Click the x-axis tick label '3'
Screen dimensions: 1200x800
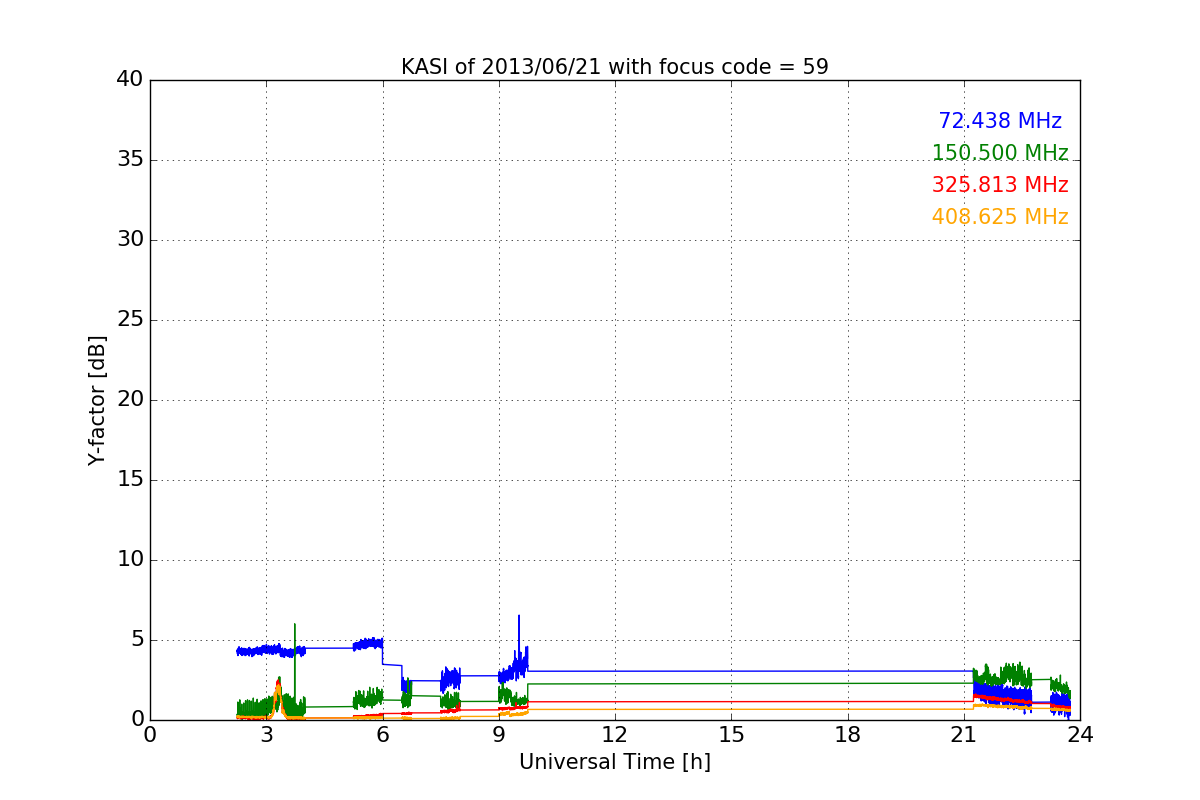coord(266,735)
